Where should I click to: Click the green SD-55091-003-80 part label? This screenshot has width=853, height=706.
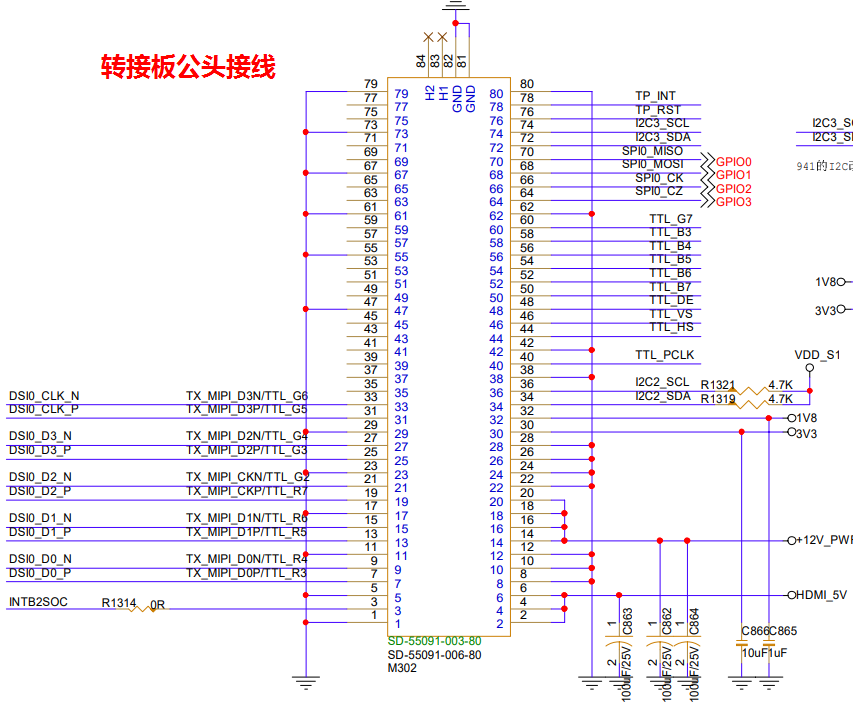pos(434,641)
